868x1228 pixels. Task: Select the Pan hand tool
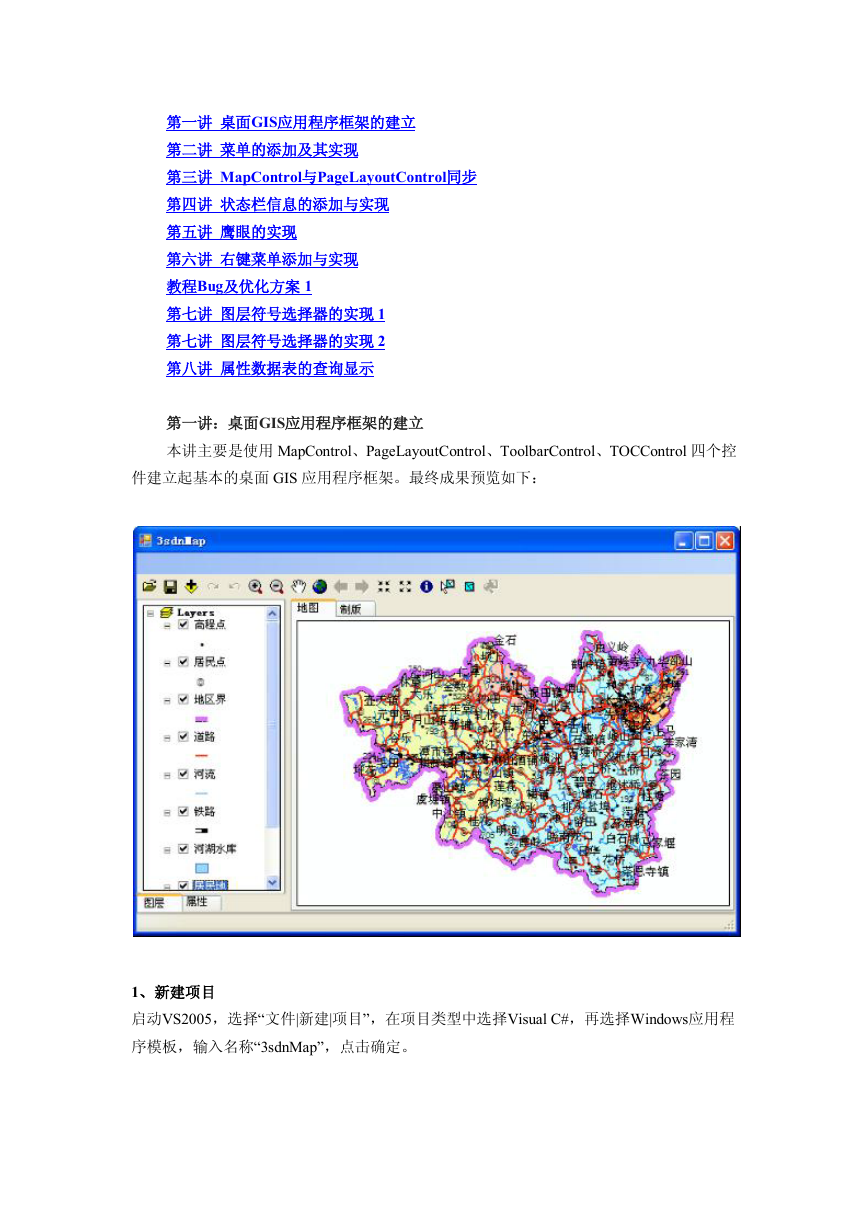coord(298,587)
